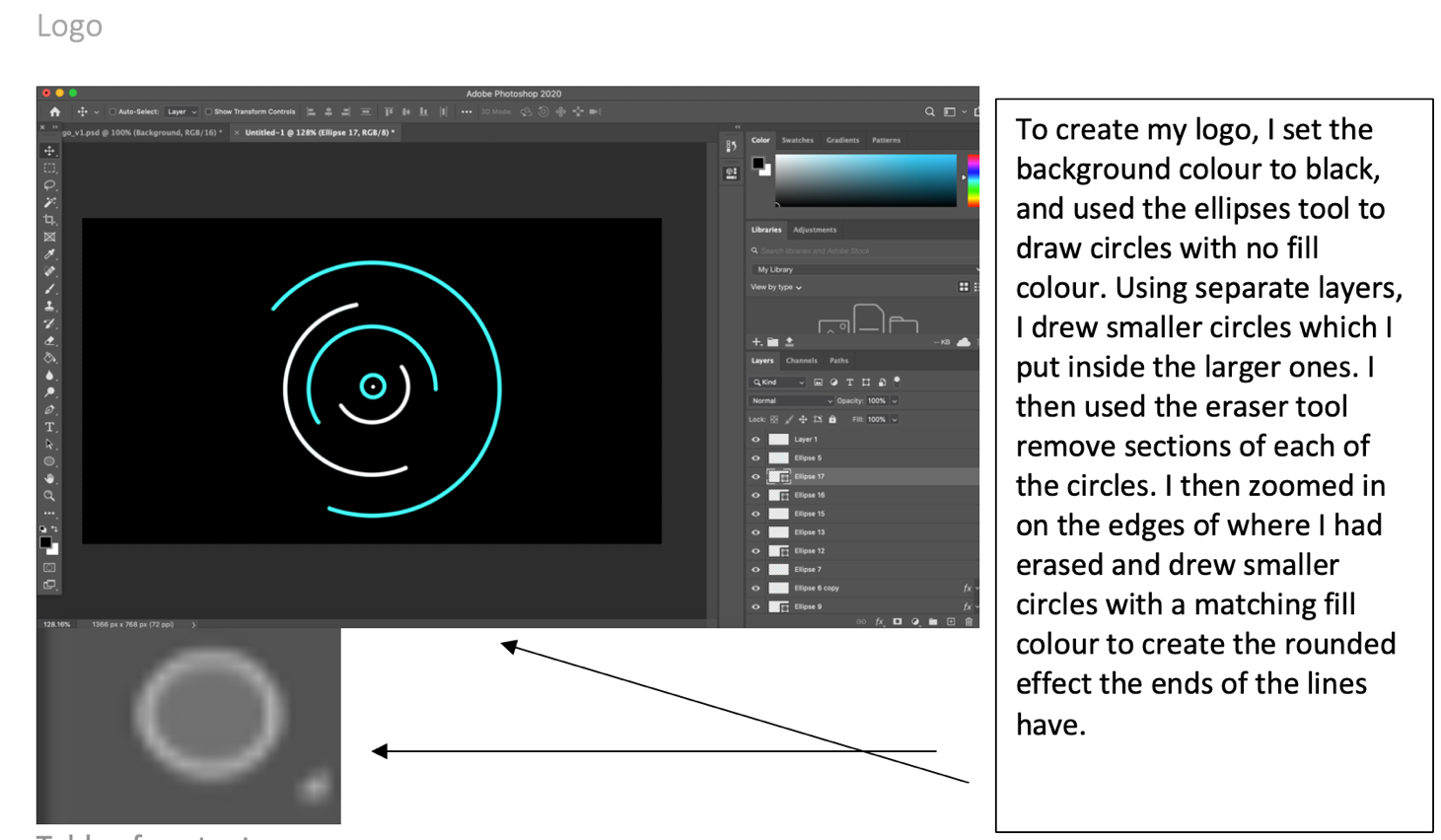The height and width of the screenshot is (840, 1441).
Task: Switch to the Adjustments tab
Action: point(815,231)
